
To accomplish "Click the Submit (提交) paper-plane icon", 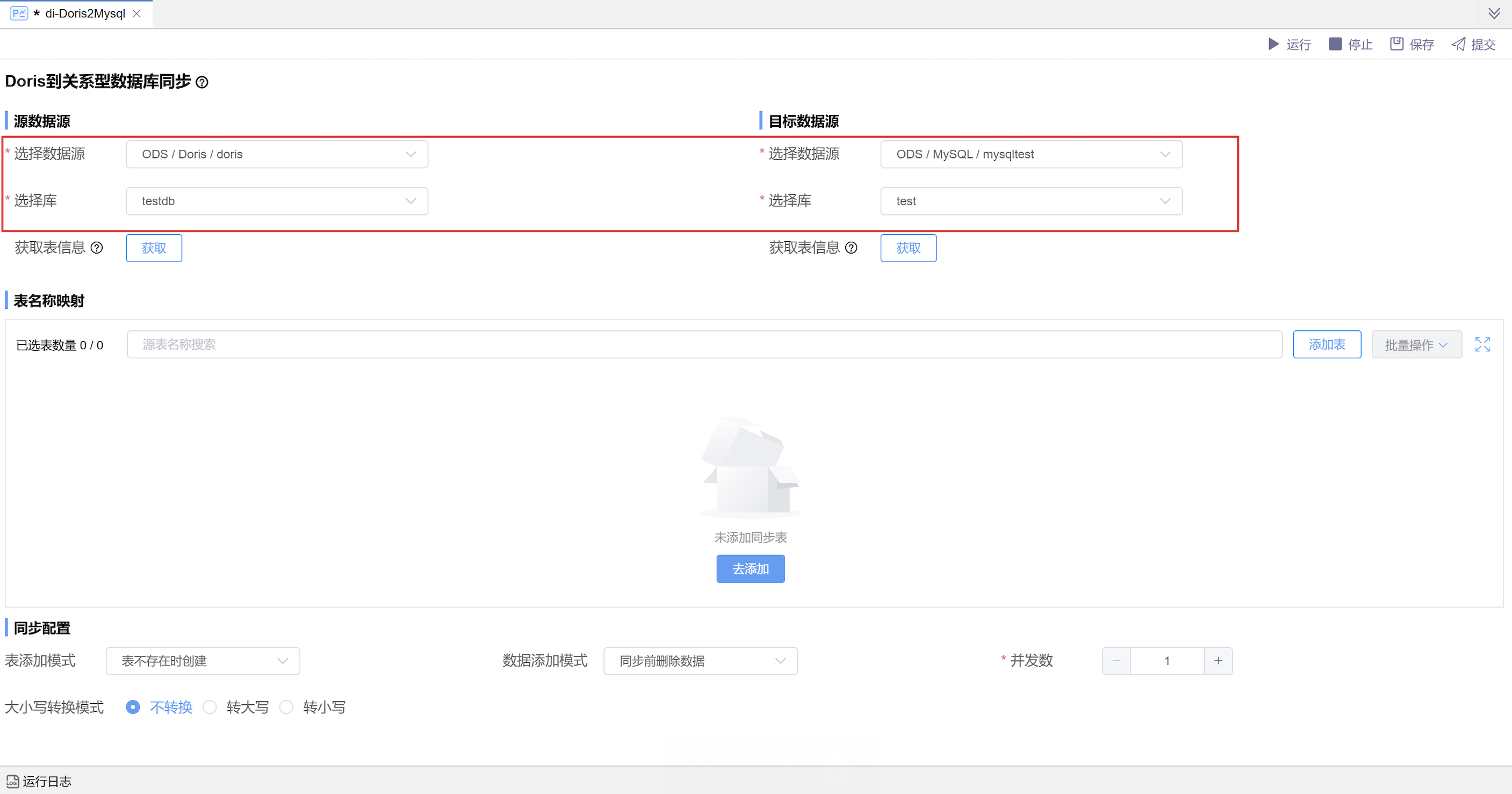I will (x=1459, y=44).
